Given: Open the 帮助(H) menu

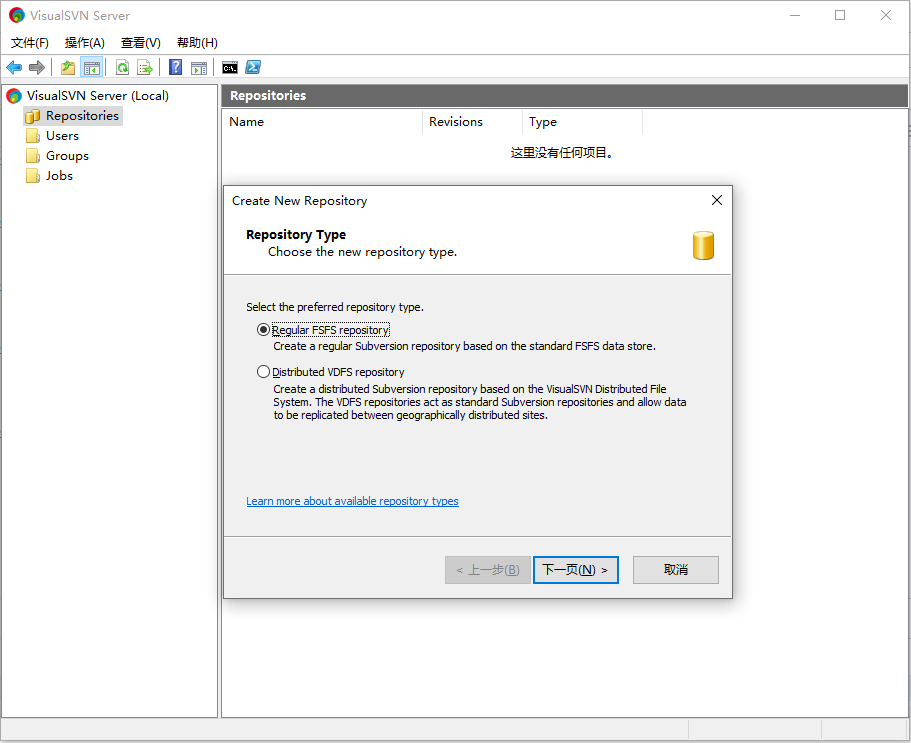Looking at the screenshot, I should tap(197, 42).
